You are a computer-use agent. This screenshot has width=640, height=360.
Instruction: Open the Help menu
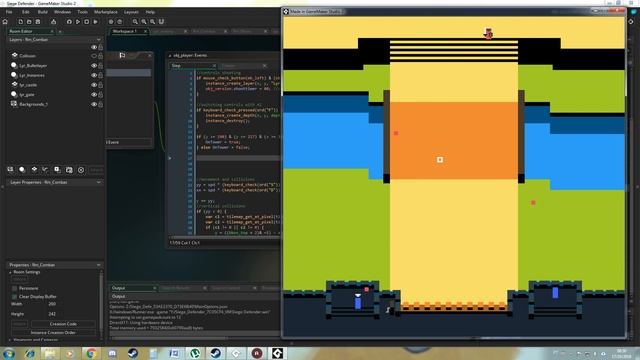point(150,12)
